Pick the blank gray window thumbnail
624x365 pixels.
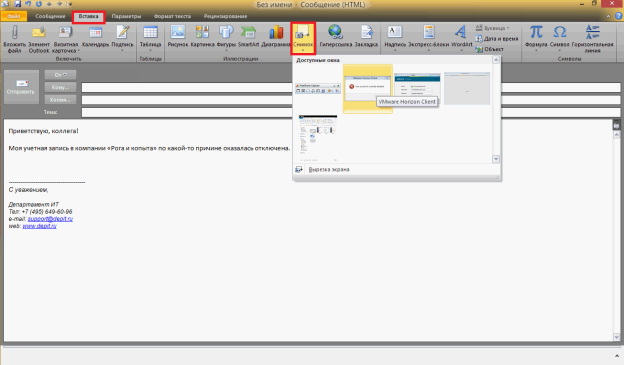click(x=467, y=88)
